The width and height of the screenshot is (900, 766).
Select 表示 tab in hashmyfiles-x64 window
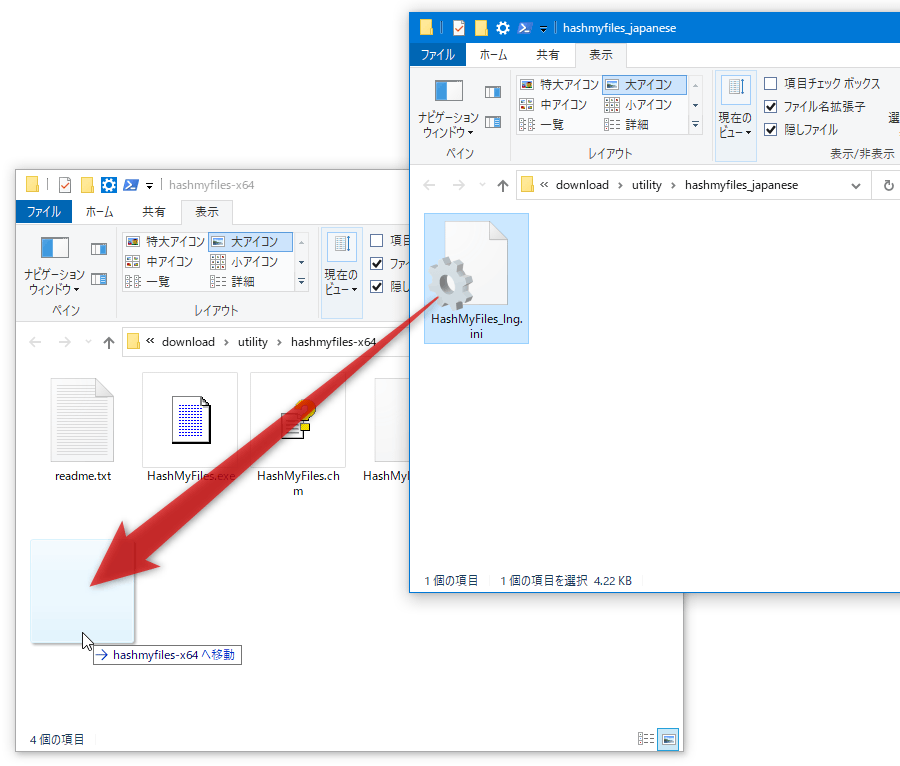[x=207, y=212]
